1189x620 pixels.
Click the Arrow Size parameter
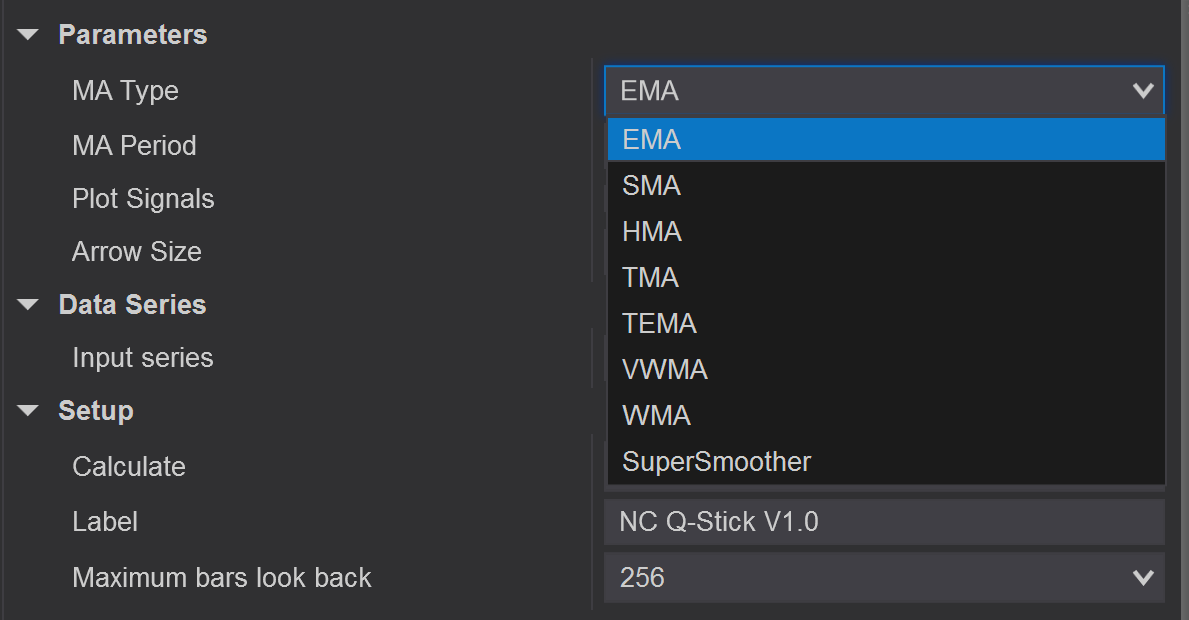tap(136, 251)
